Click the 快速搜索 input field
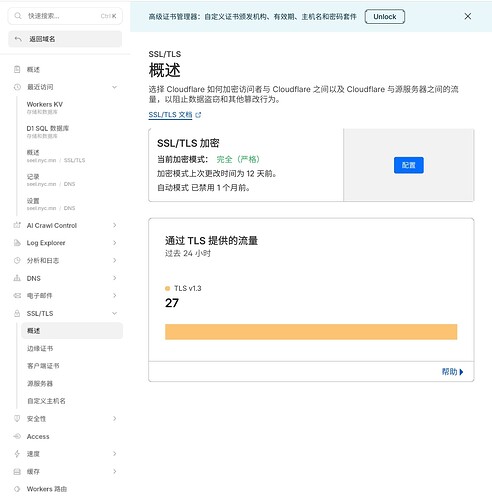 pyautogui.click(x=65, y=16)
